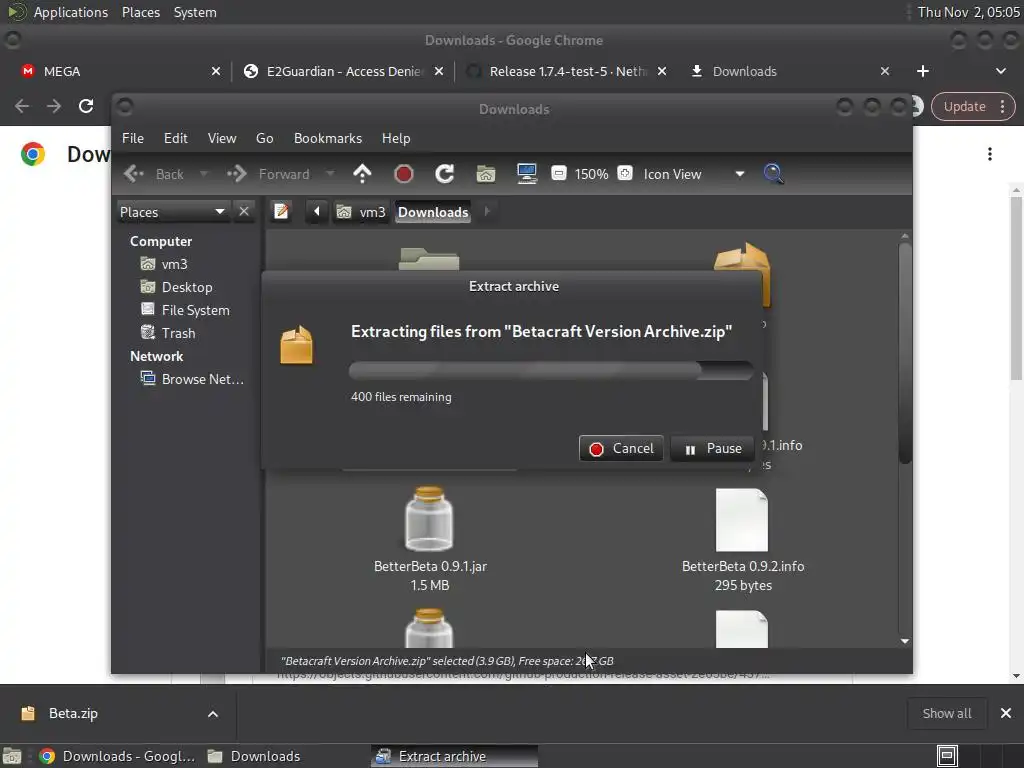The height and width of the screenshot is (768, 1024).
Task: Select the BetterBeta 0.9.2.info file
Action: (743, 539)
